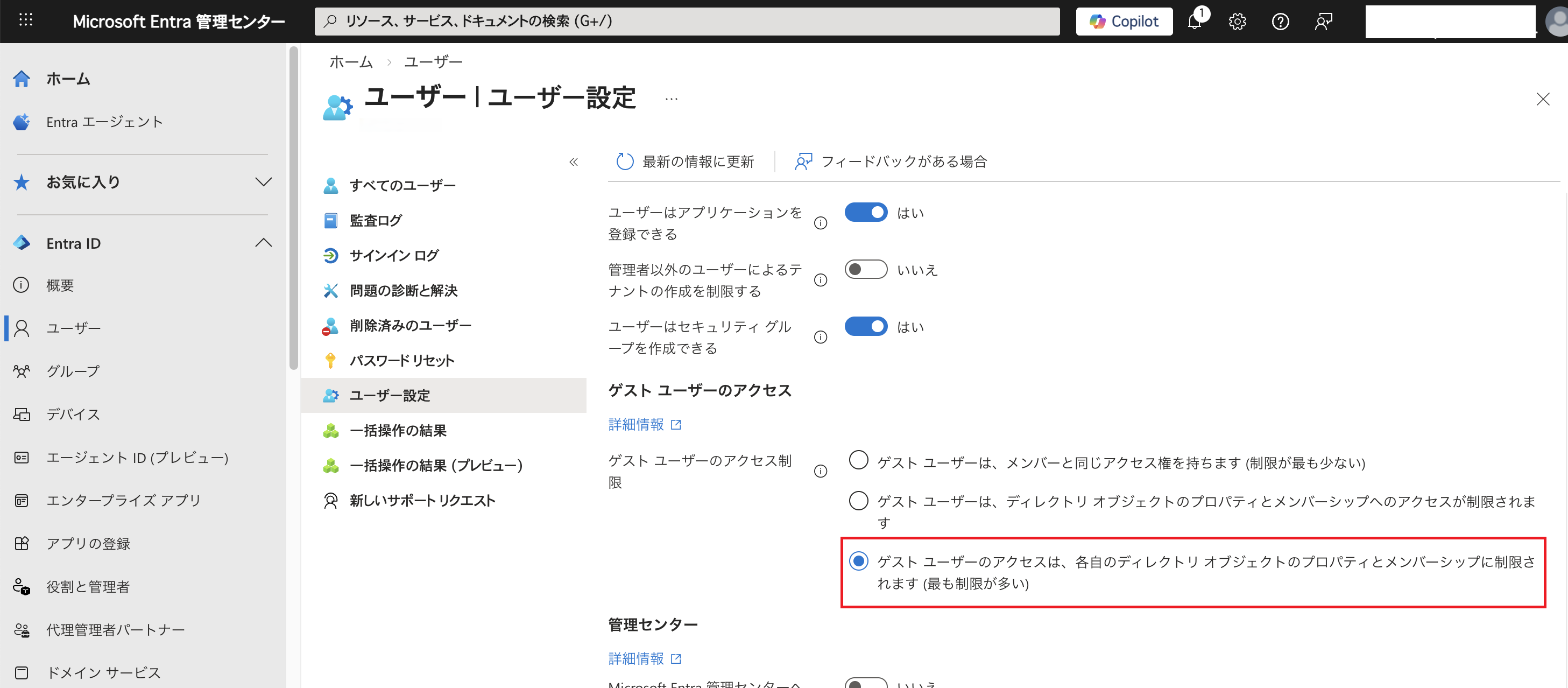Toggle ユーザーはセキュリティ グループを作成できる switch
1568x688 pixels.
[x=866, y=326]
